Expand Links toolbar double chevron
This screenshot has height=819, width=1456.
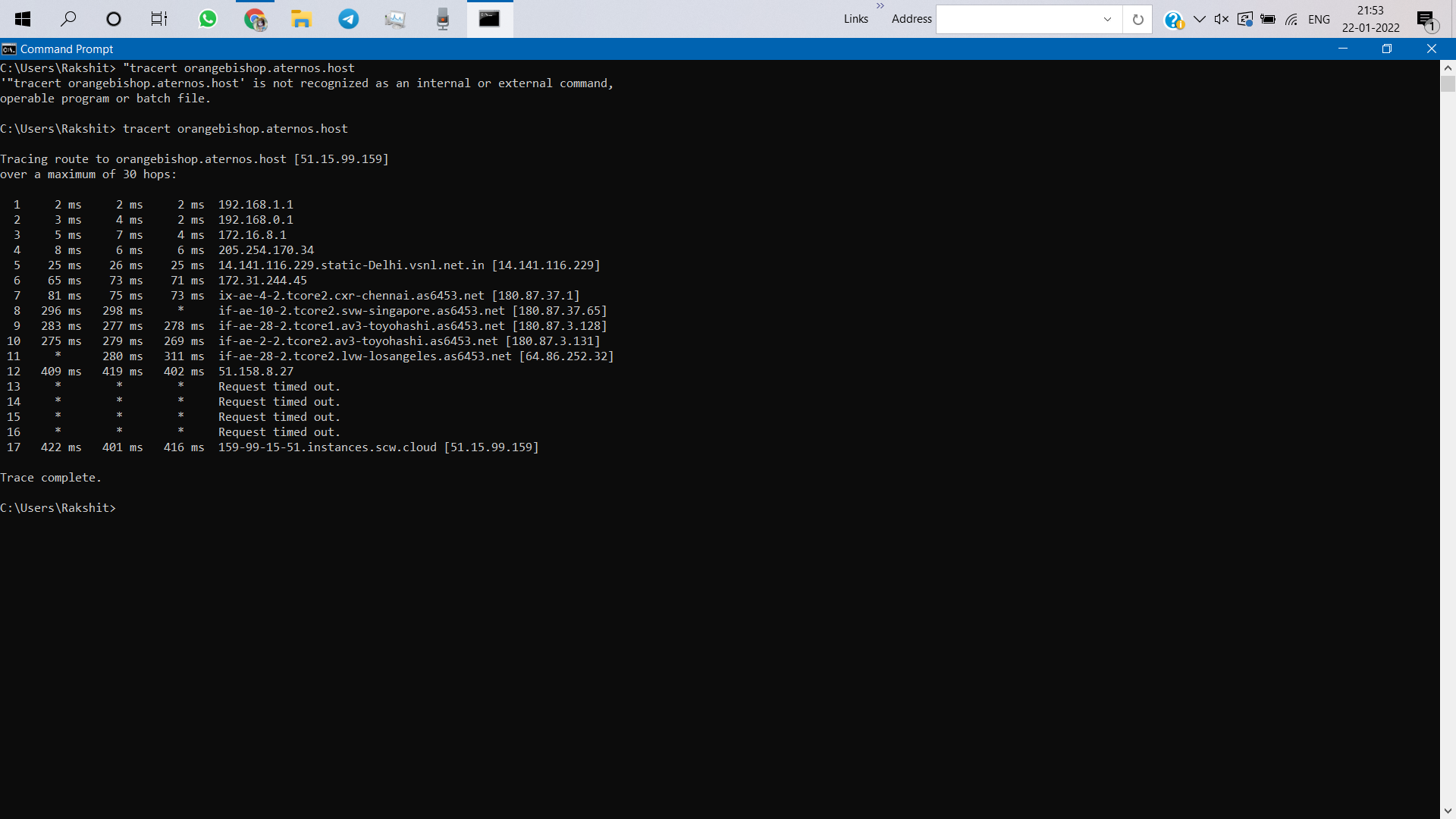[x=880, y=6]
